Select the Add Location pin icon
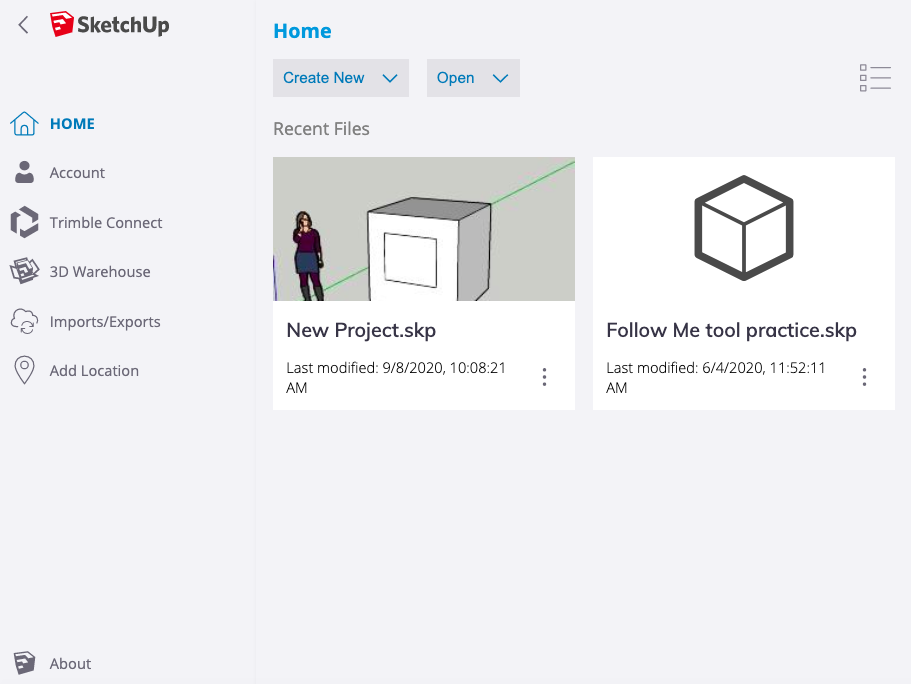This screenshot has width=911, height=684. (x=25, y=370)
